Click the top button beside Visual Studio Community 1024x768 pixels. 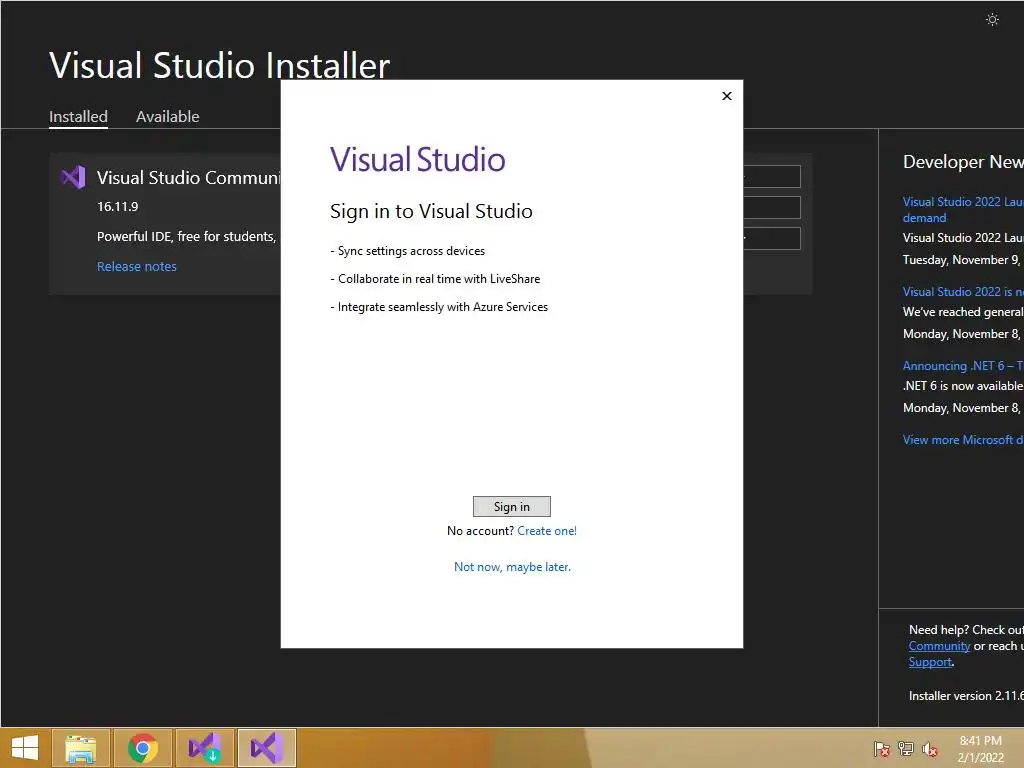pos(772,176)
